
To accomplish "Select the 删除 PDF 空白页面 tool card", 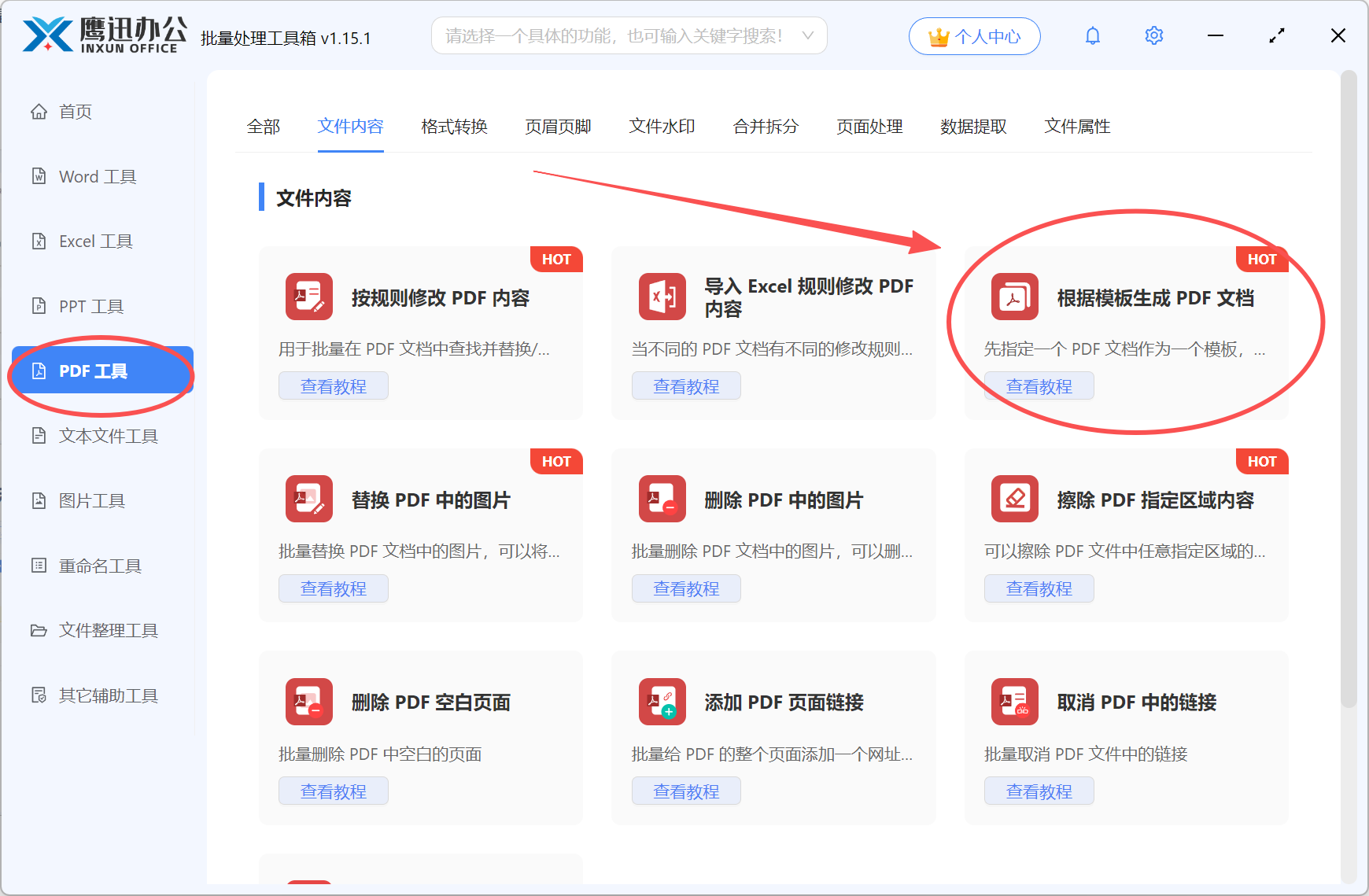I will click(421, 738).
